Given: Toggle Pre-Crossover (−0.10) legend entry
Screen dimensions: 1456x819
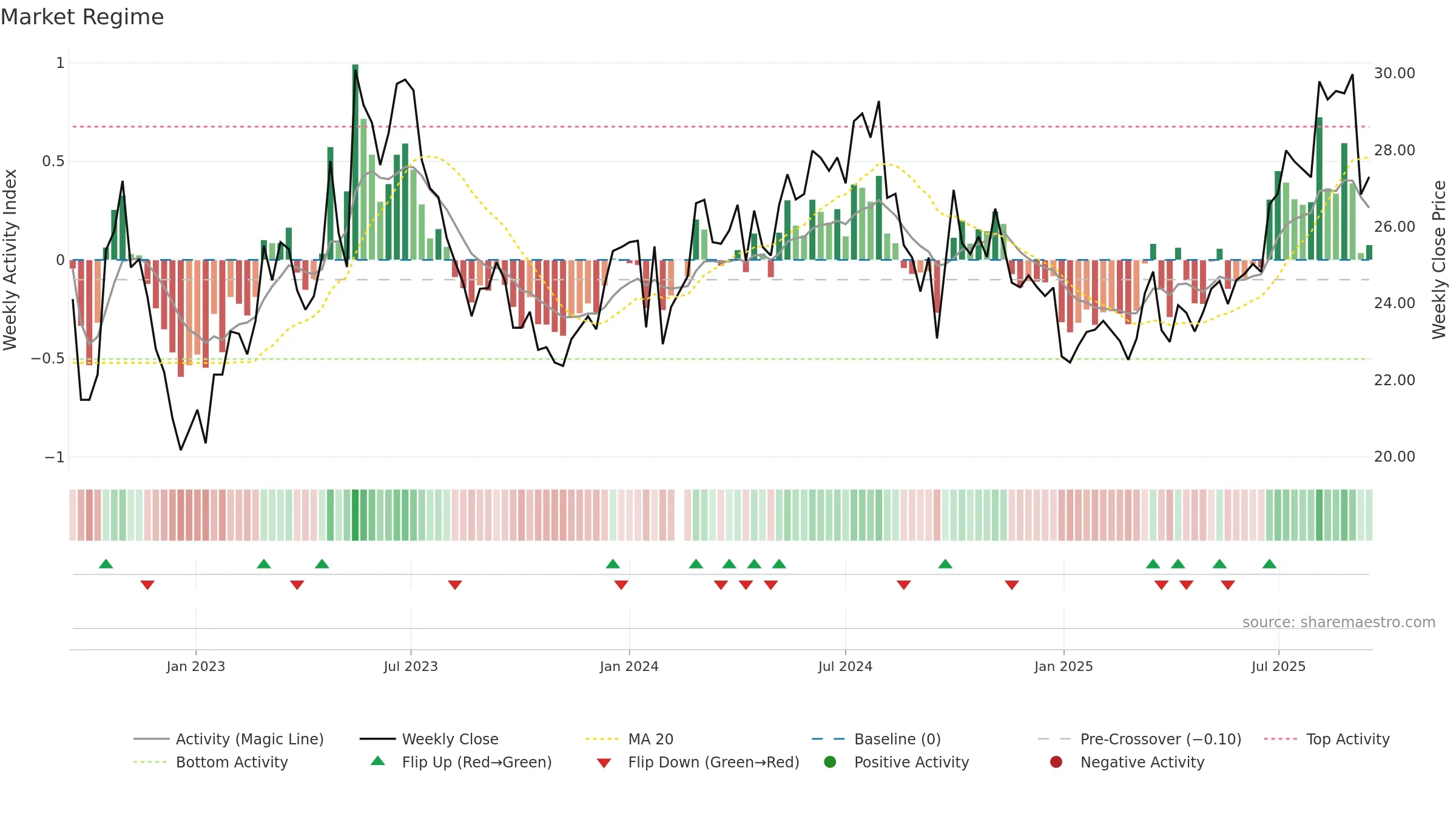Looking at the screenshot, I should (x=1140, y=739).
